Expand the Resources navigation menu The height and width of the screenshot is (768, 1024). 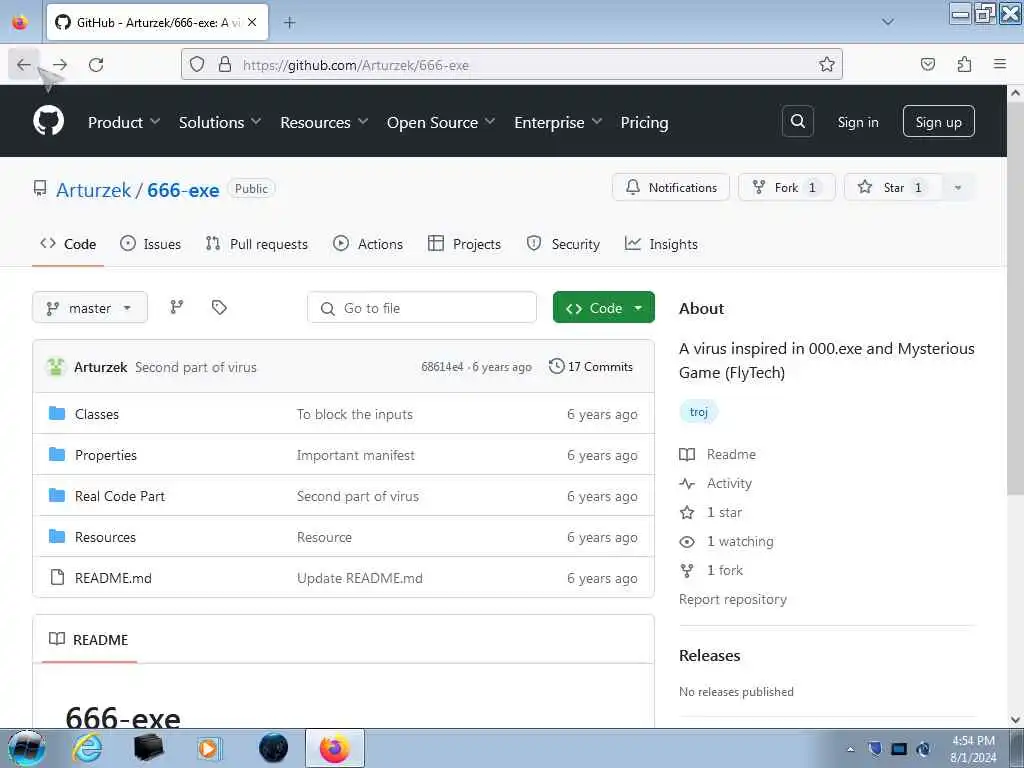click(x=324, y=122)
